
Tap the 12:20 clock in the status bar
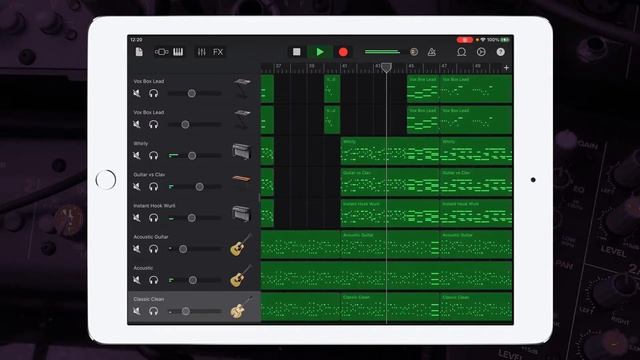(x=136, y=40)
